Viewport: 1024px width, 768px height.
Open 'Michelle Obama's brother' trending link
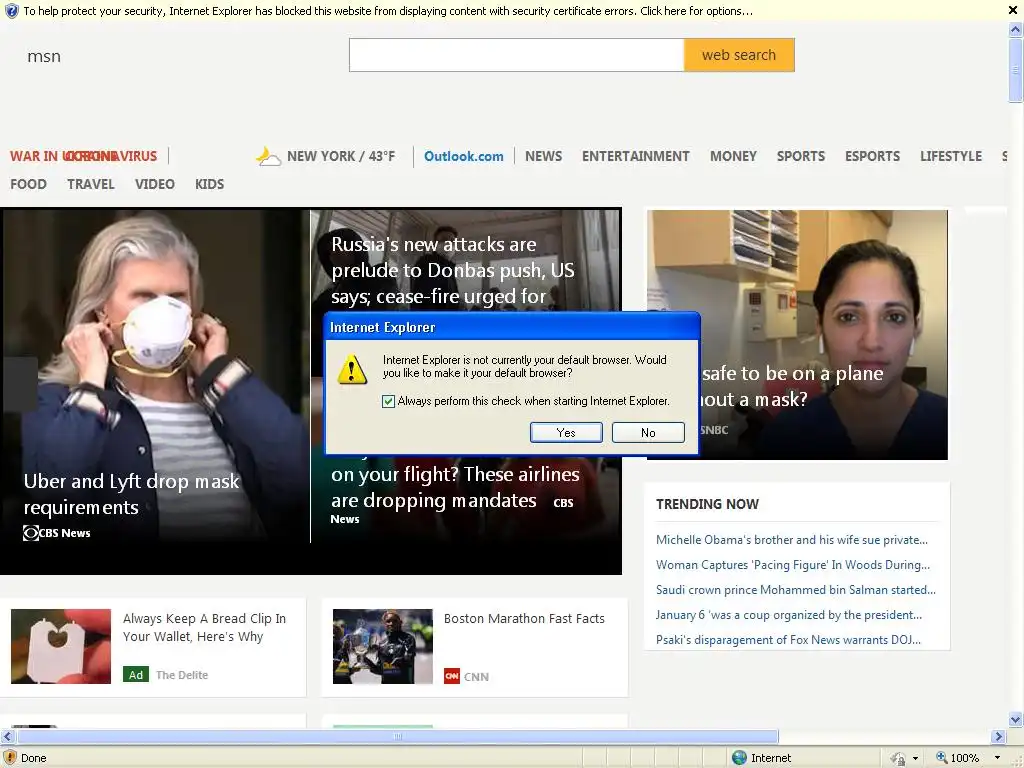(x=792, y=539)
